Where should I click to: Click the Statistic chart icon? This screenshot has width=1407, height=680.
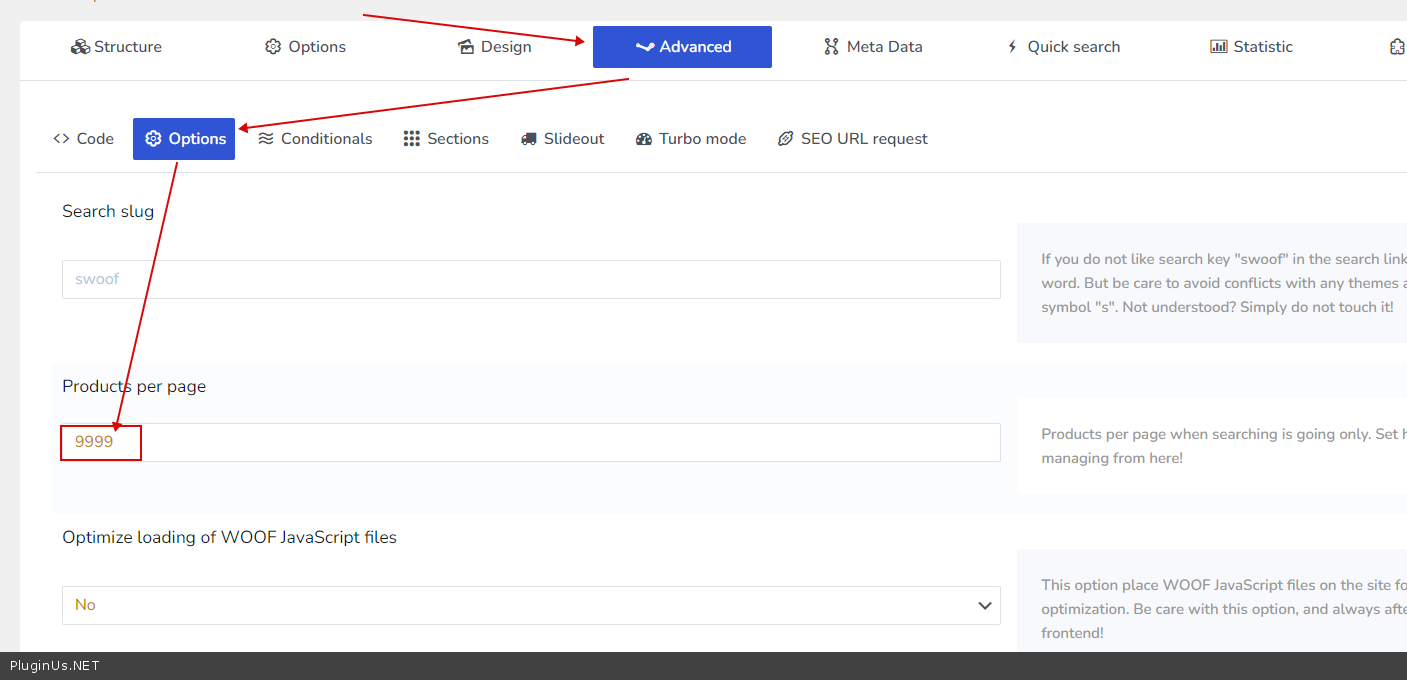[x=1218, y=47]
